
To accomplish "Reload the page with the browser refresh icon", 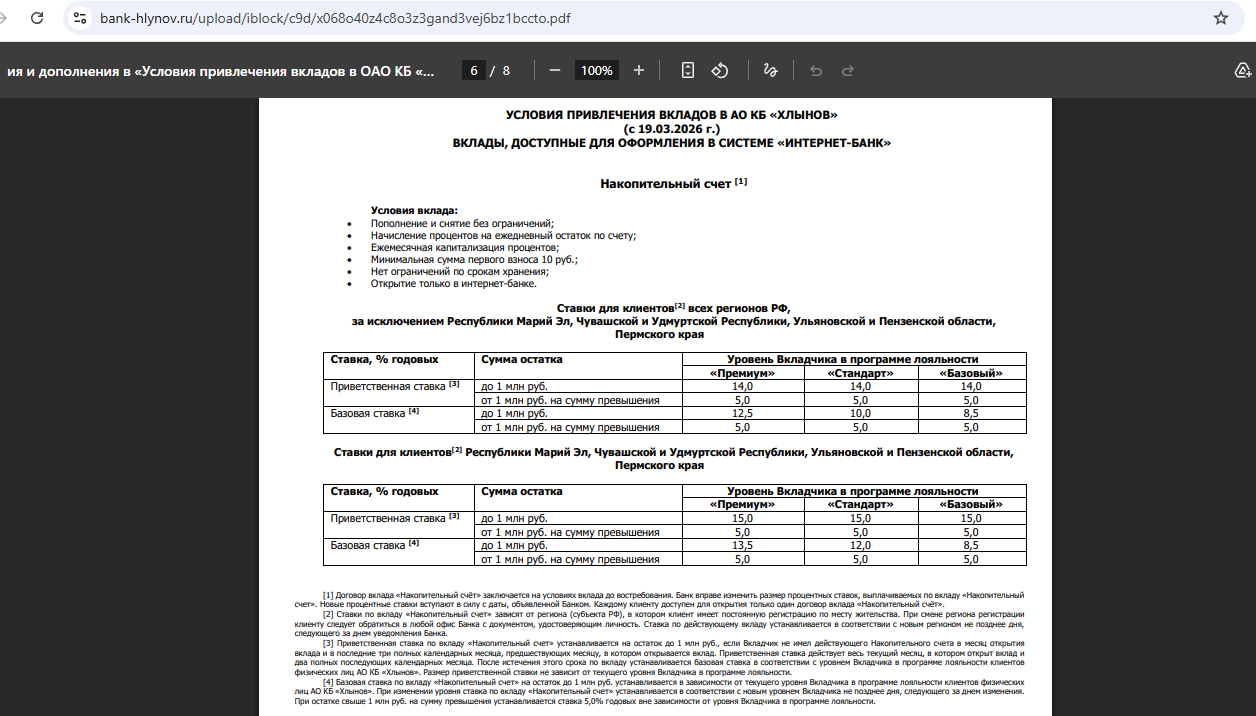I will click(37, 18).
